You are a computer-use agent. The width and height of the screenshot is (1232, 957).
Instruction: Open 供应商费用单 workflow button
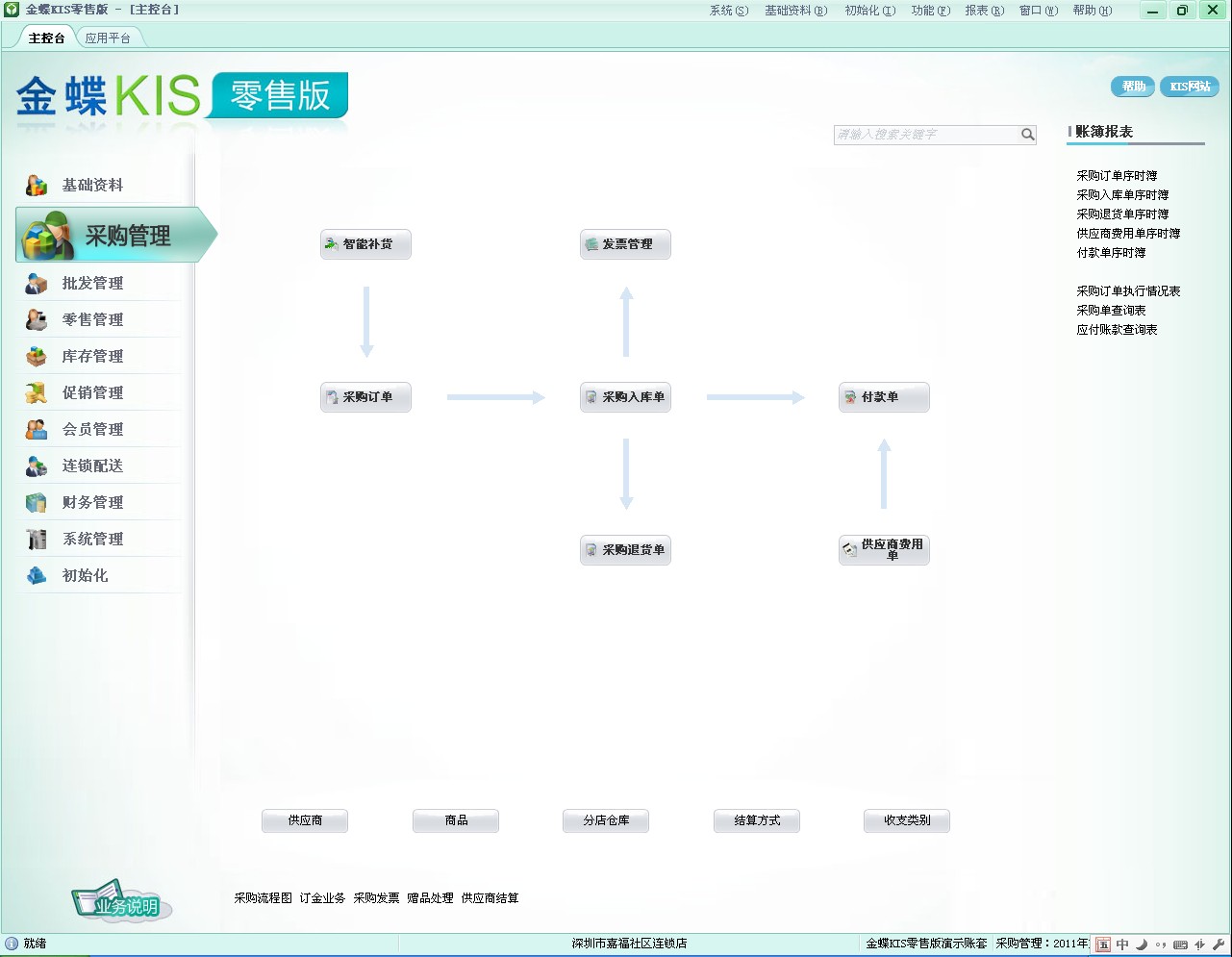[x=884, y=550]
